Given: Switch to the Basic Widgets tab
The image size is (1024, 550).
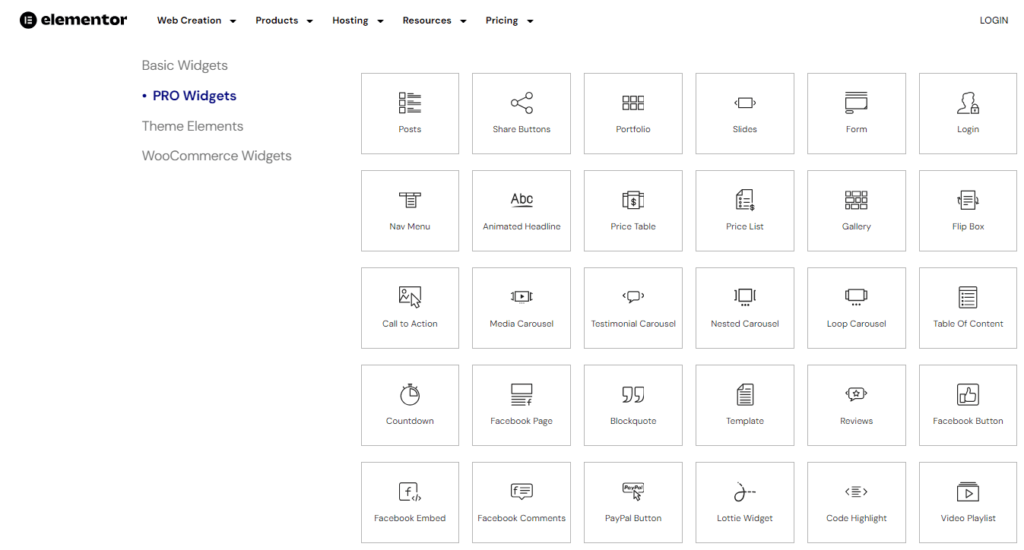Looking at the screenshot, I should [x=185, y=66].
